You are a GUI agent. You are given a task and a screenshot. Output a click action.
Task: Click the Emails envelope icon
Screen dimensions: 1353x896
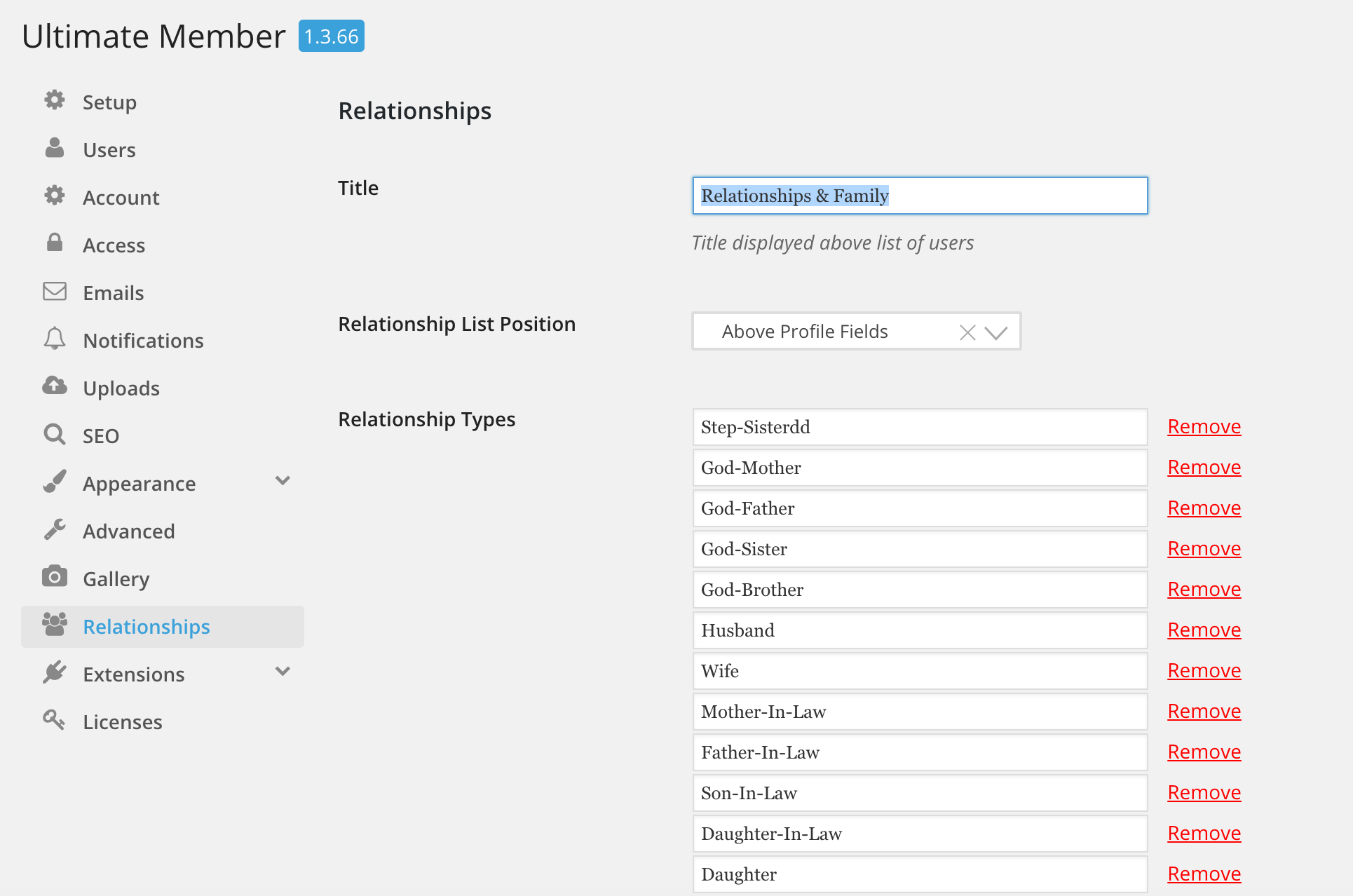[x=55, y=291]
